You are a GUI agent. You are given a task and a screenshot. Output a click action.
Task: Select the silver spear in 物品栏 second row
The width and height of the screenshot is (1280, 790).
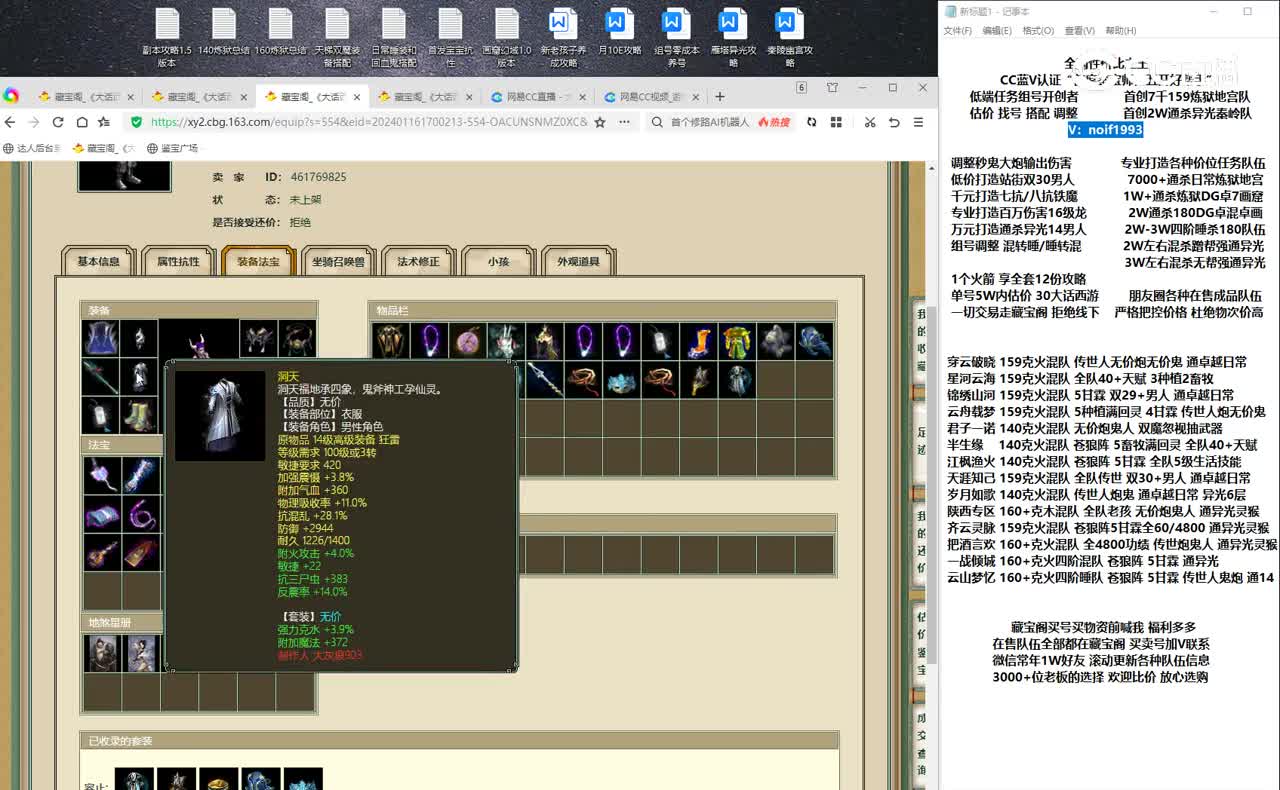(x=544, y=379)
